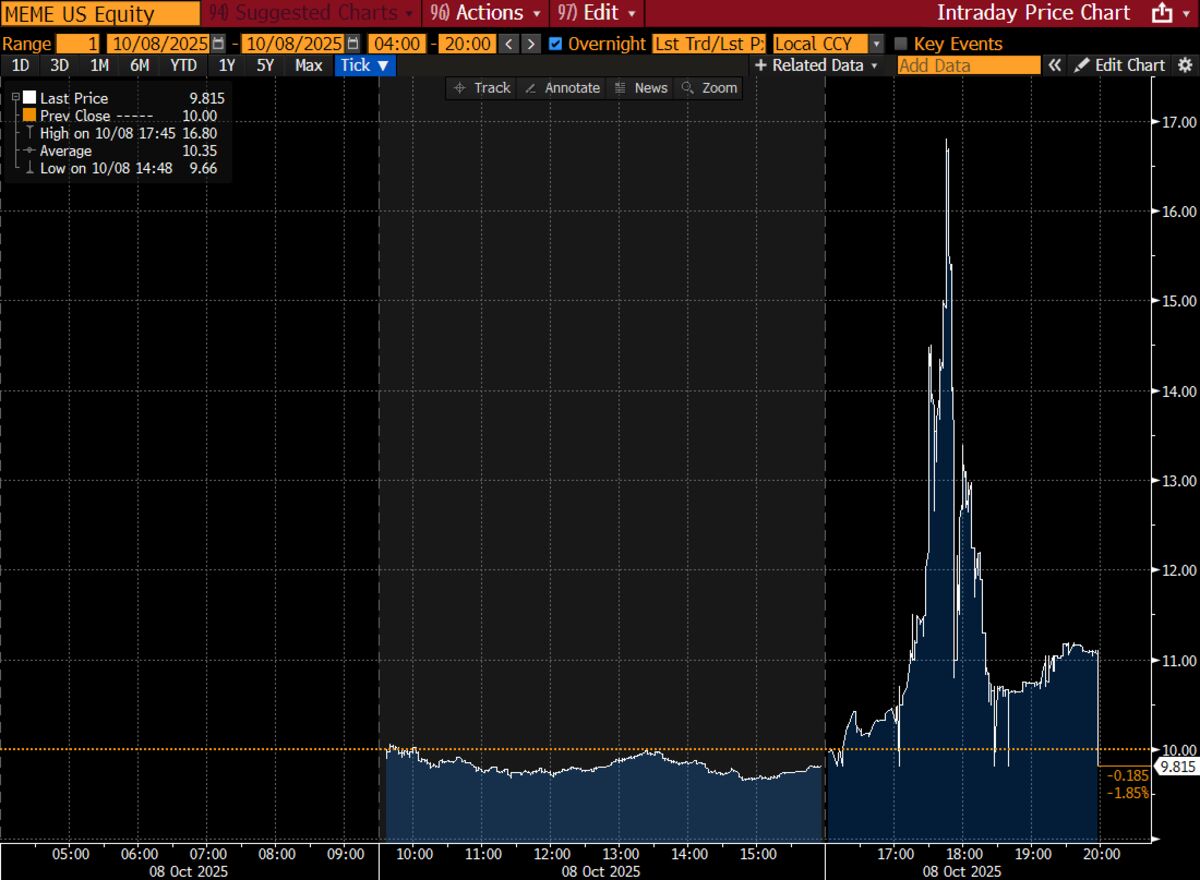Expand the Local CCY currency dropdown

(x=876, y=44)
